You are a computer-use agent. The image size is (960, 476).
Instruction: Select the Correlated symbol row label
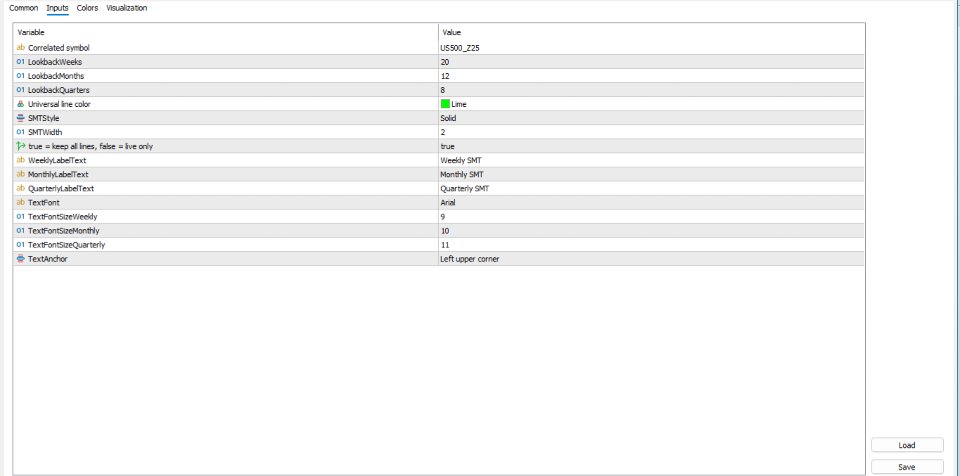[x=59, y=48]
